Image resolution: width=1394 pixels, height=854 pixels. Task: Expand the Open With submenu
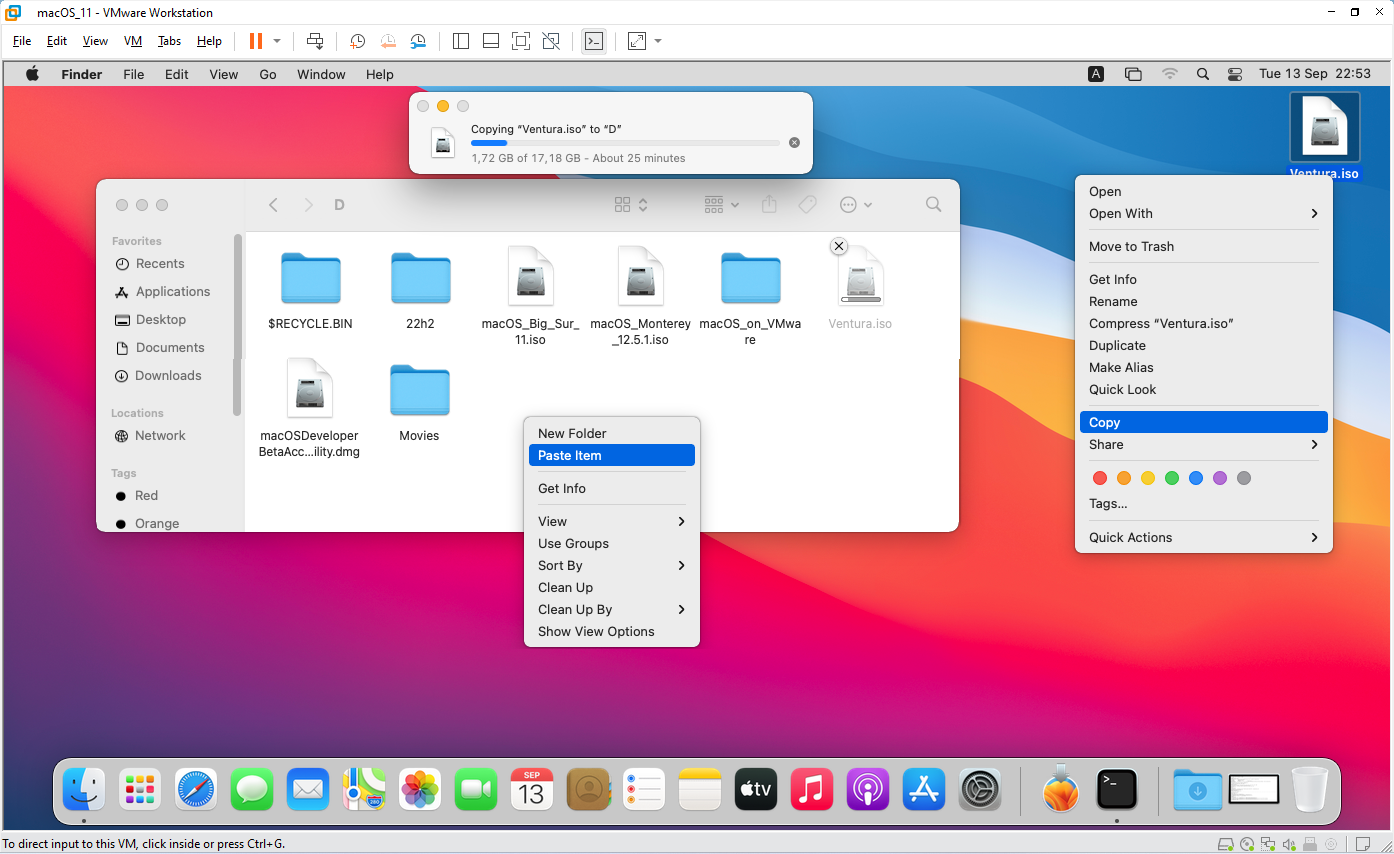click(1204, 213)
